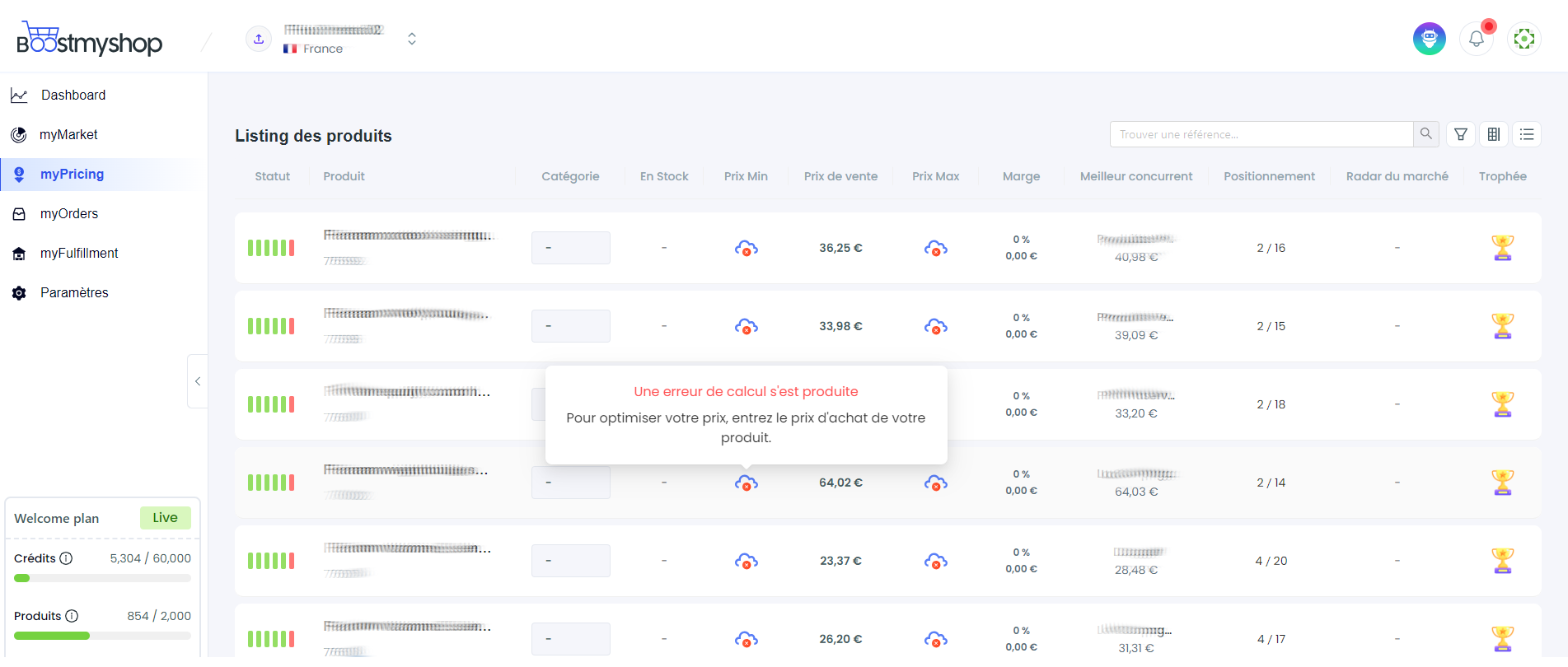Click the Live plan badge
1568x667 pixels.
click(166, 518)
